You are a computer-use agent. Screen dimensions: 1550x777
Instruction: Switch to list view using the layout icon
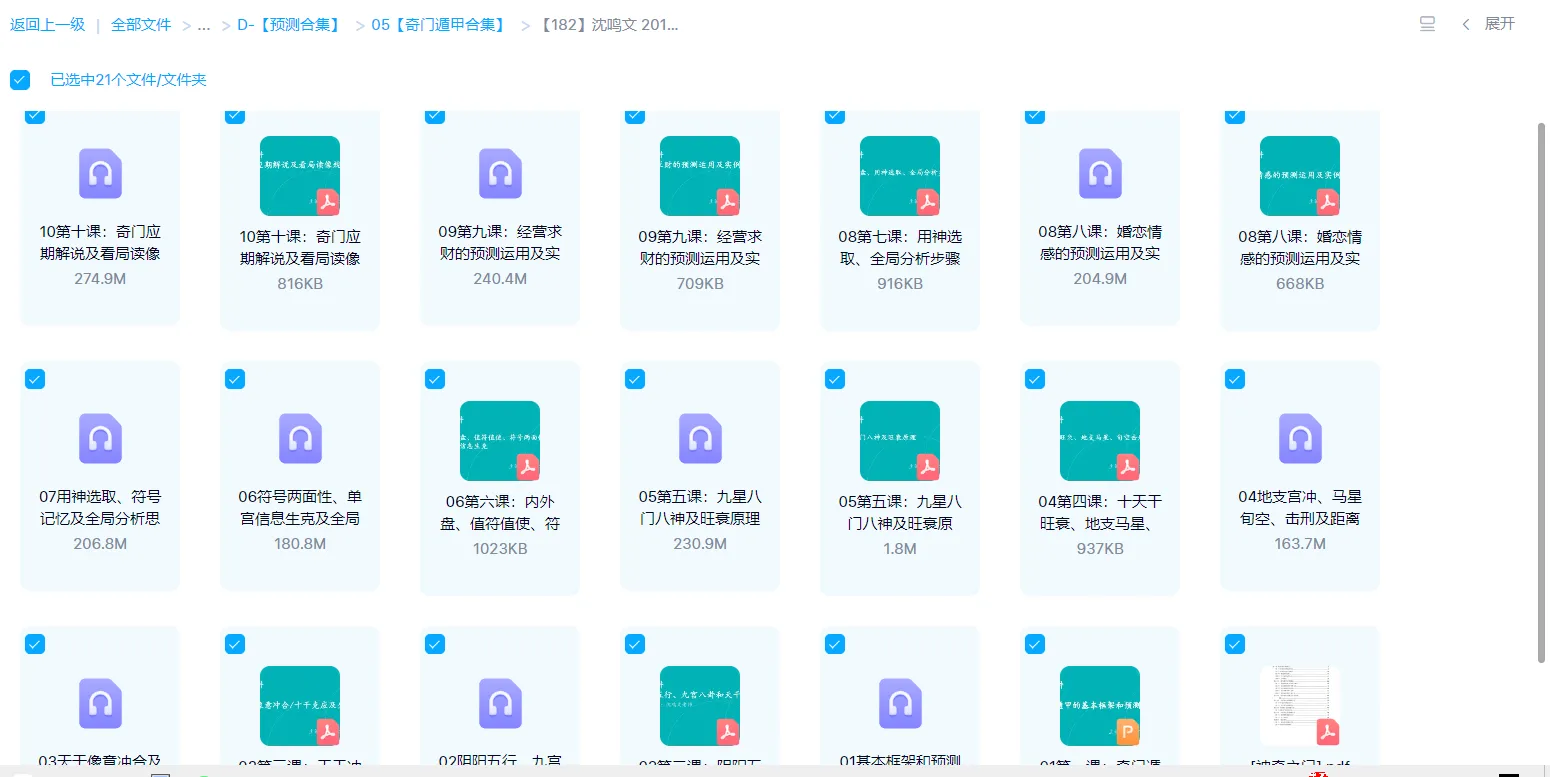point(1427,23)
